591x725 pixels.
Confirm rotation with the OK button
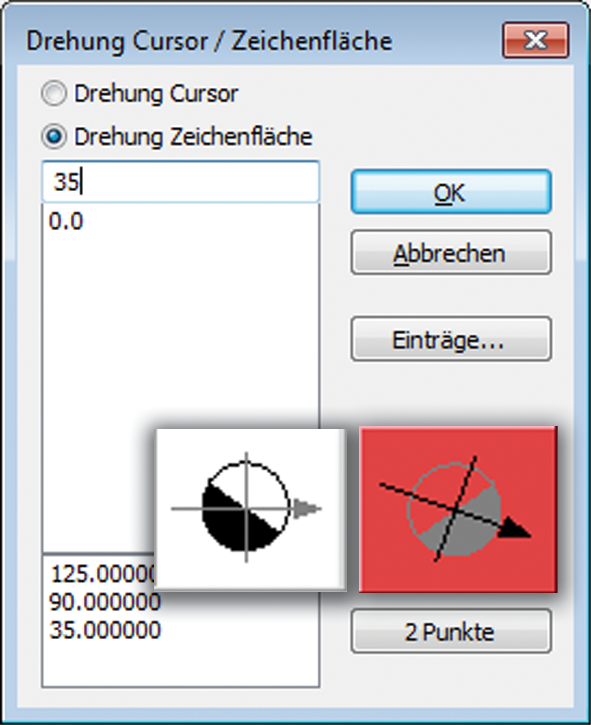tap(451, 192)
